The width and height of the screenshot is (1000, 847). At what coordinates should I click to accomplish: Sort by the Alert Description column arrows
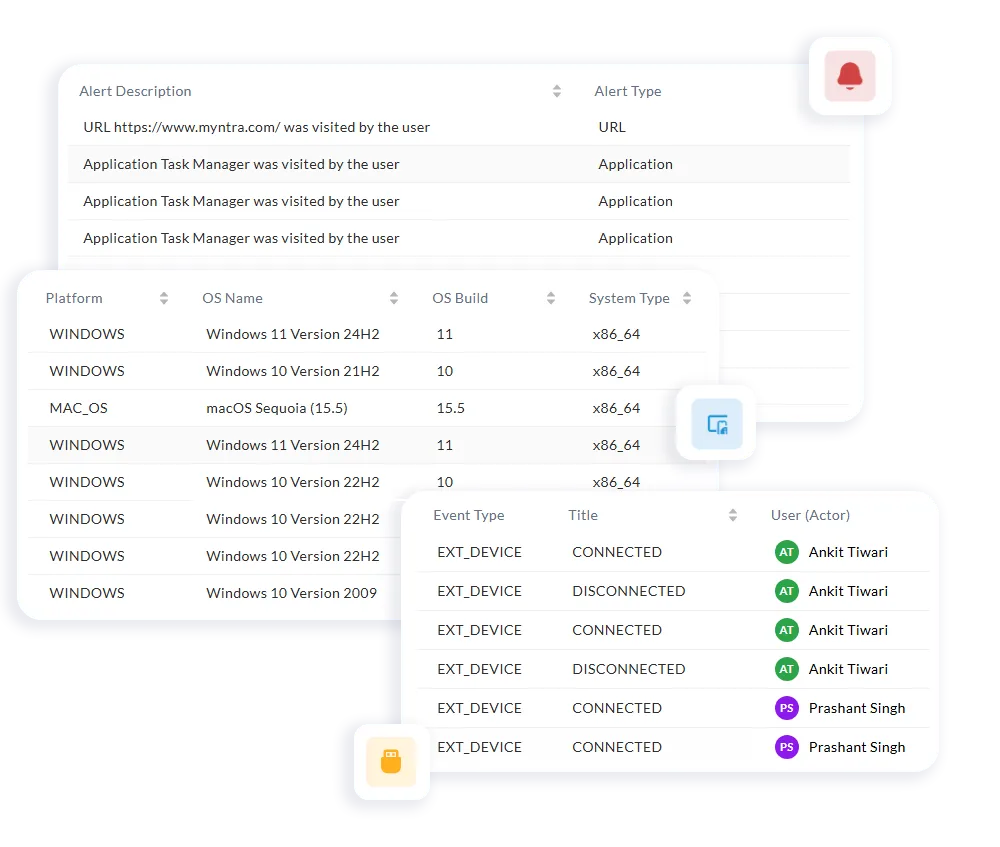tap(557, 91)
